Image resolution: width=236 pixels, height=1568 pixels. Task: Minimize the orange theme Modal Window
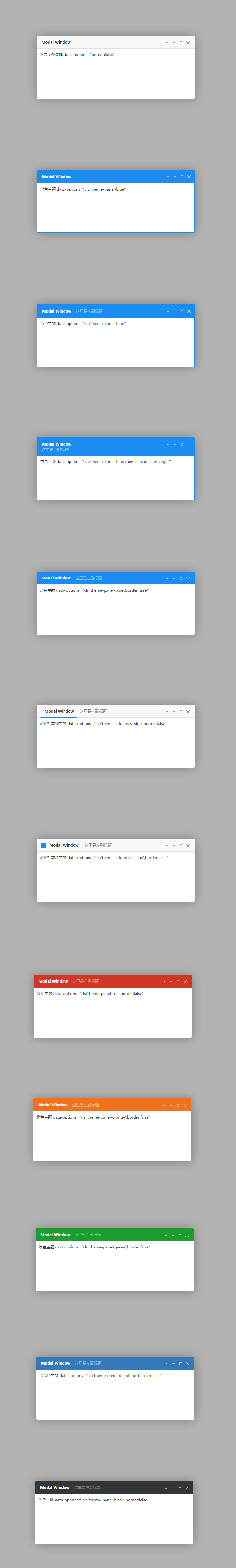pos(171,1105)
